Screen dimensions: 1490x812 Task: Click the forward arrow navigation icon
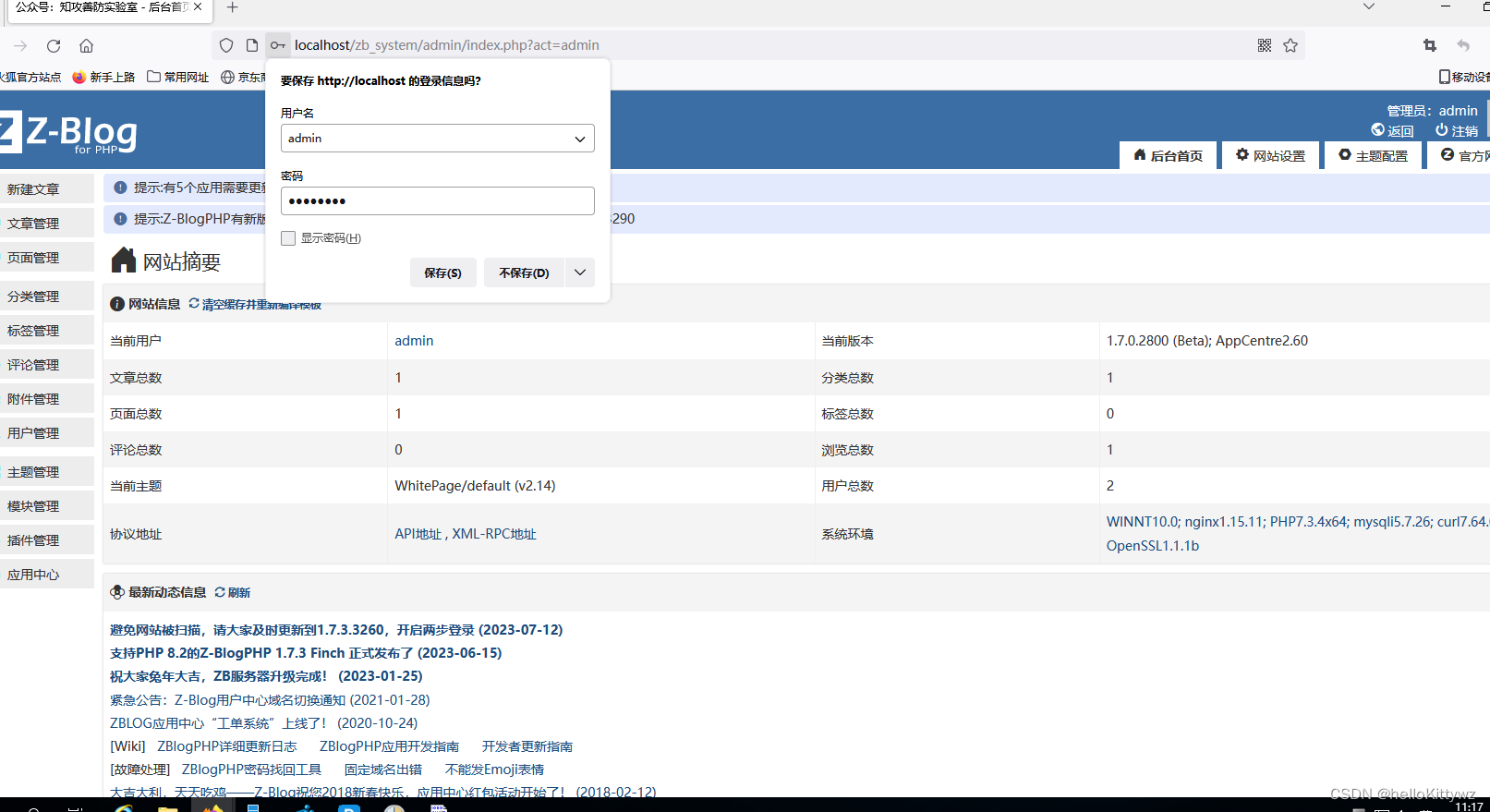click(20, 45)
